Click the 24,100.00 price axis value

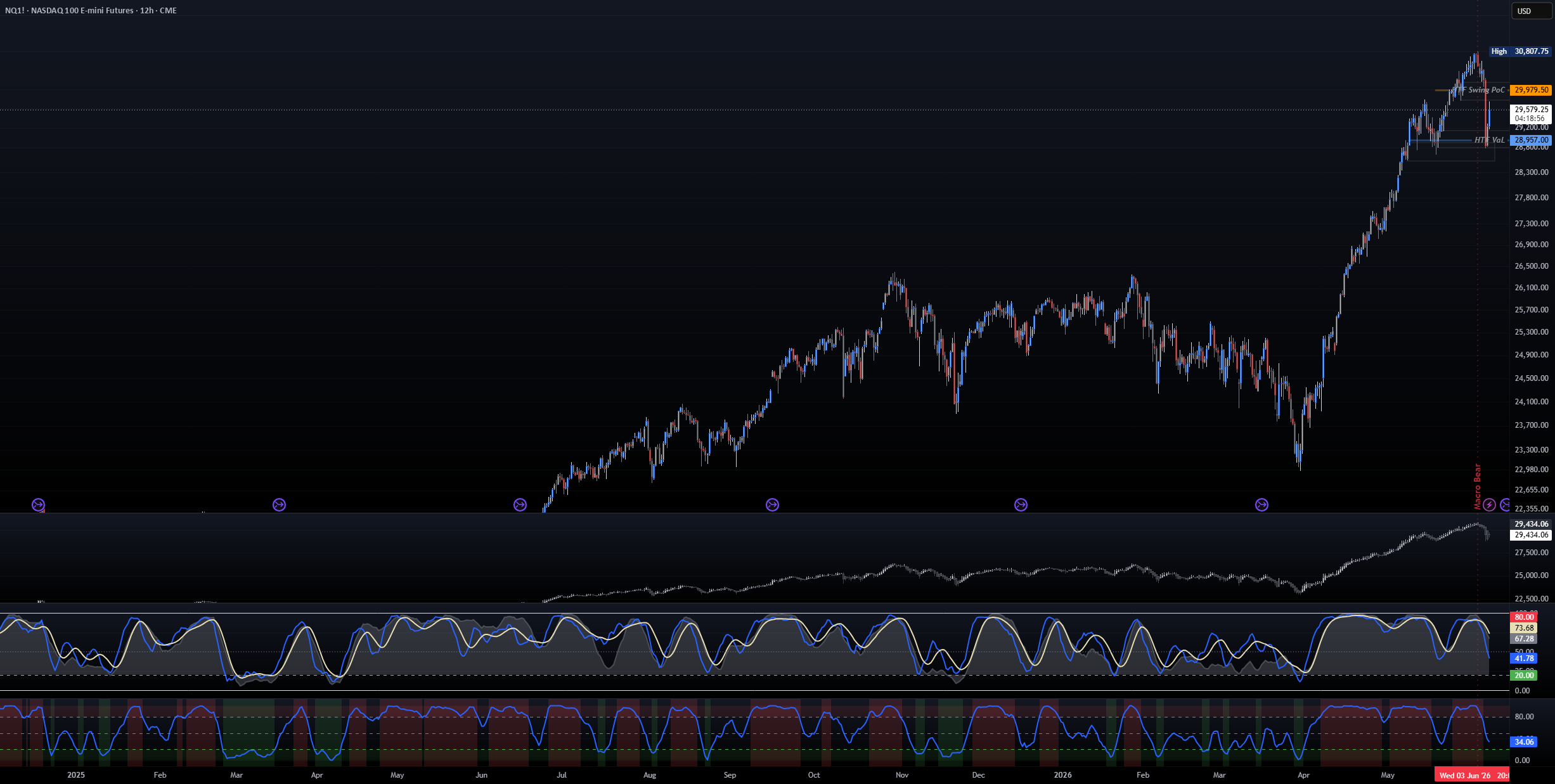click(x=1531, y=401)
